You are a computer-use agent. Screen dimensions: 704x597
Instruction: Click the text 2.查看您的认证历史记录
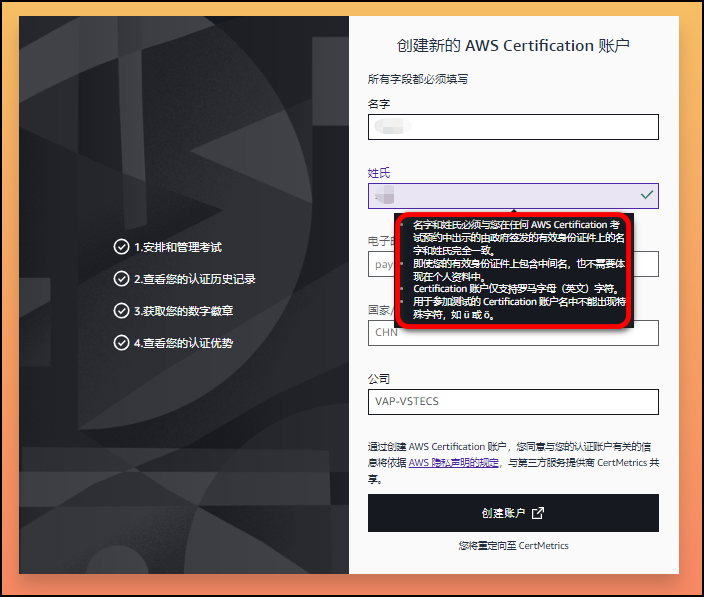[195, 279]
